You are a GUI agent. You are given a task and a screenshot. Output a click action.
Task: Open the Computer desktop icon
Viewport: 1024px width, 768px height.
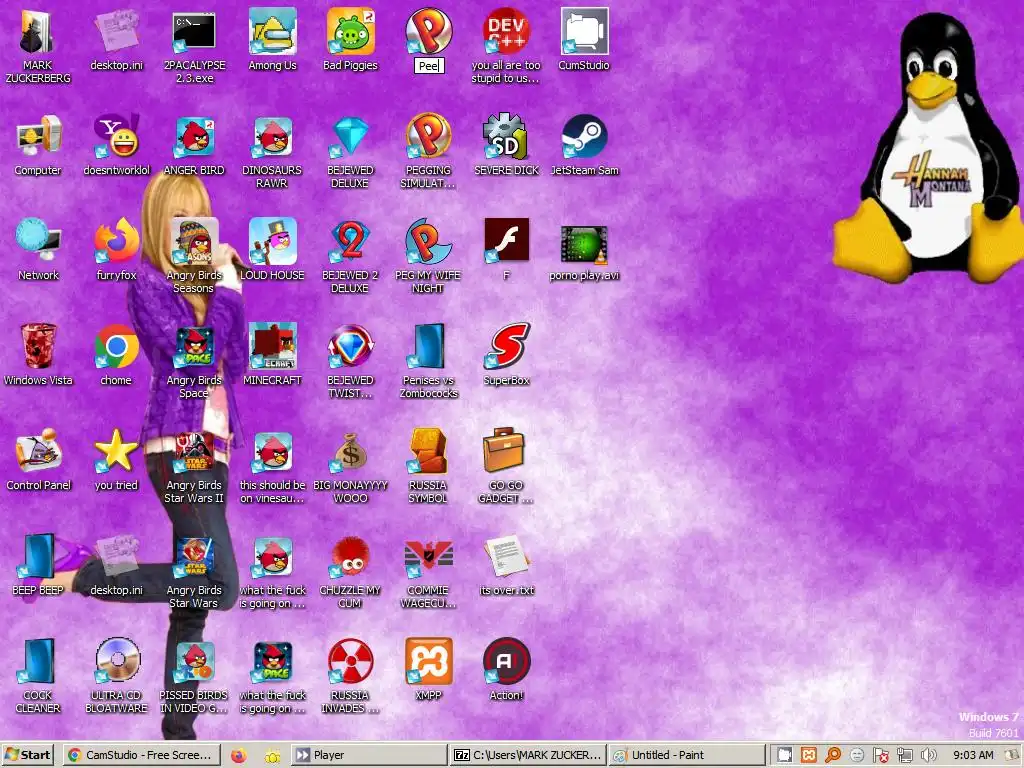pos(38,137)
